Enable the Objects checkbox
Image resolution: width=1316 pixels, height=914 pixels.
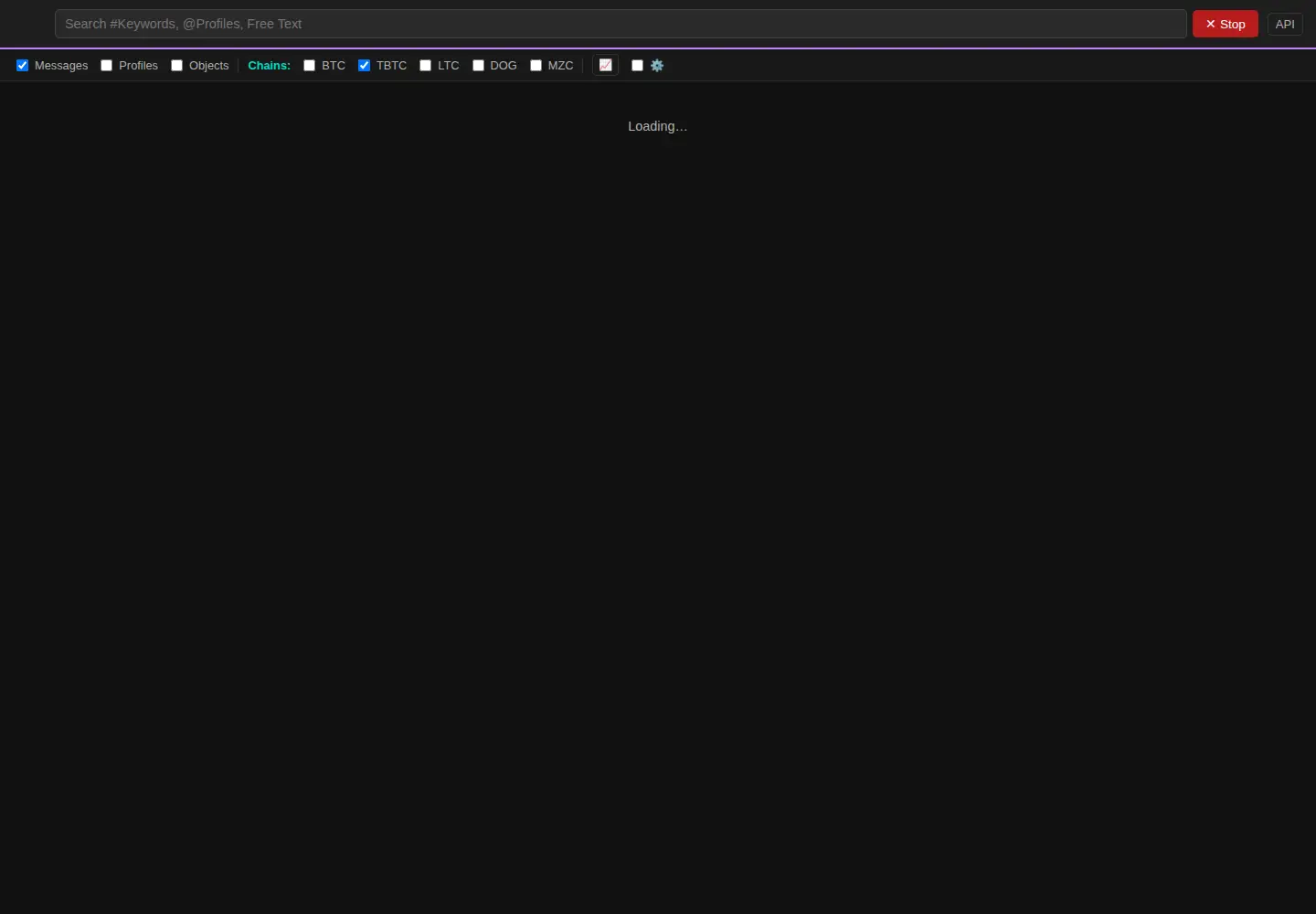click(177, 65)
